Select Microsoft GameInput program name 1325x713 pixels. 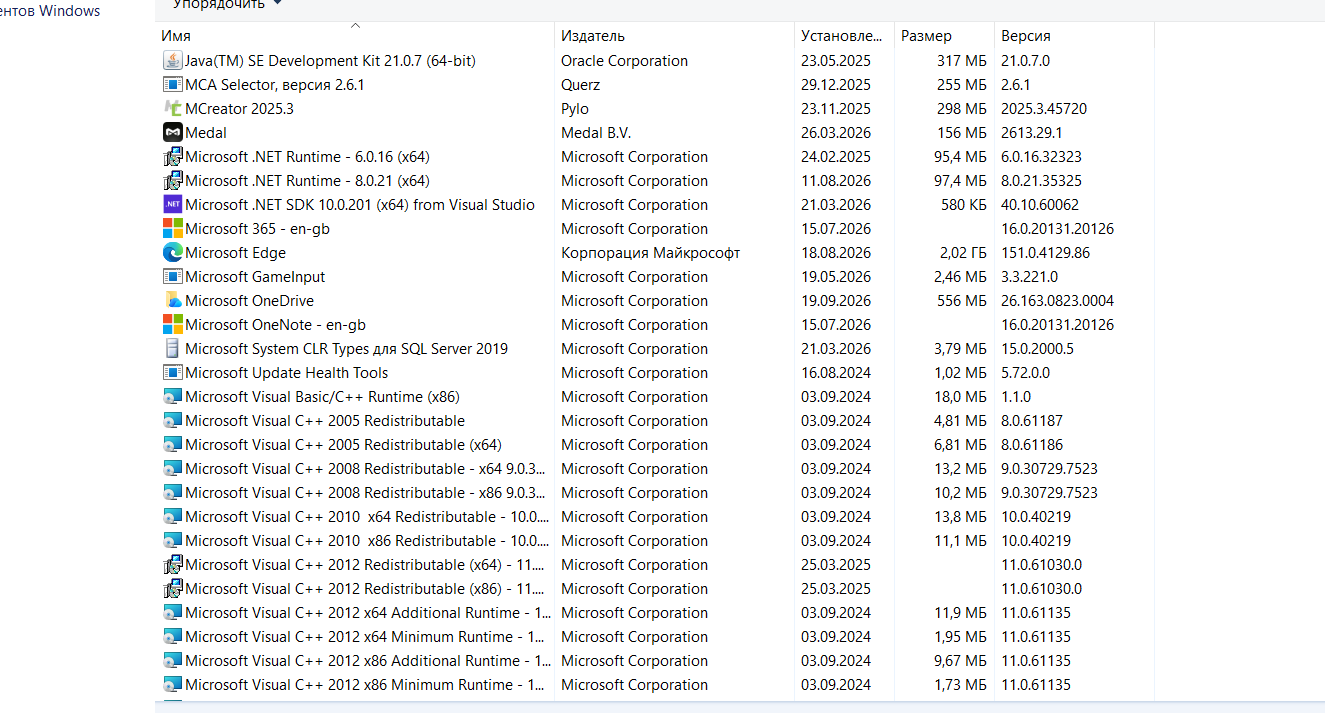click(x=255, y=277)
